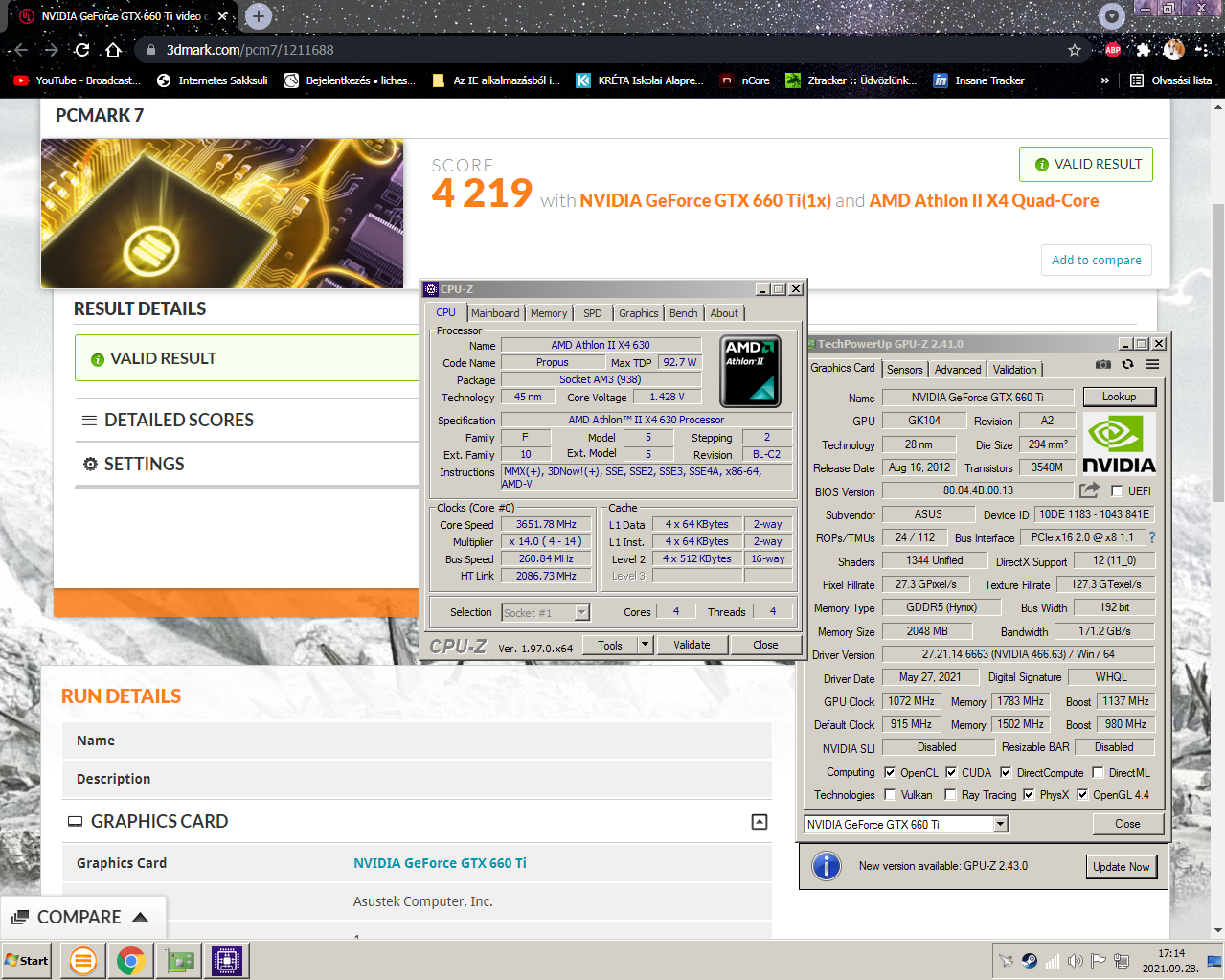Switch to the GPU-Z Validation tab
Screen dimensions: 1225x980
(1014, 369)
